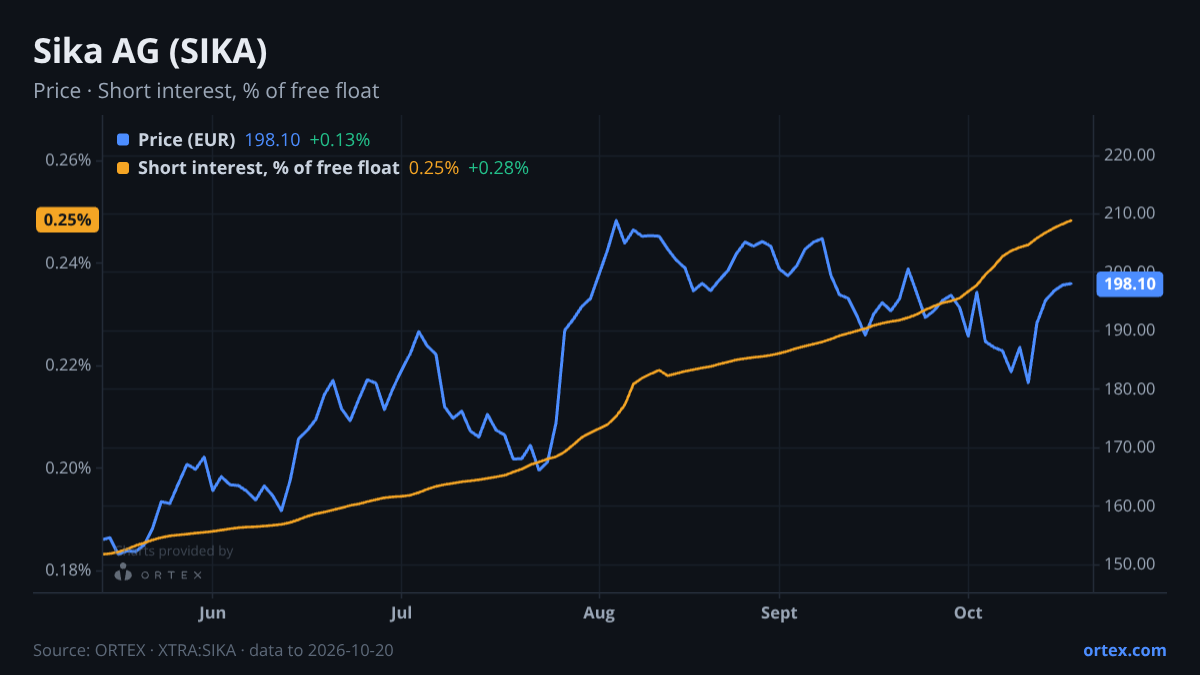1200x675 pixels.
Task: Click the Oct label on the time axis
Action: pos(968,613)
